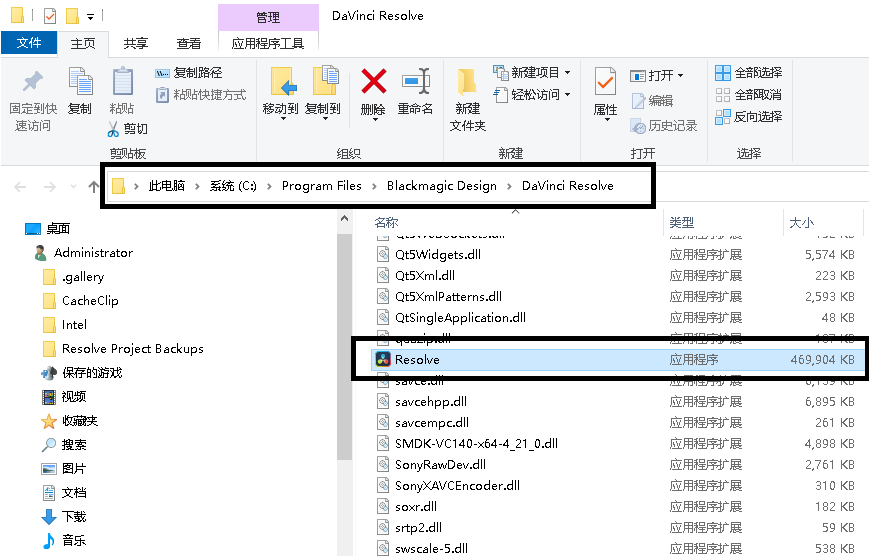This screenshot has width=869, height=556.
Task: Click 系统 (C:) in the address breadcrumb
Action: 233,186
